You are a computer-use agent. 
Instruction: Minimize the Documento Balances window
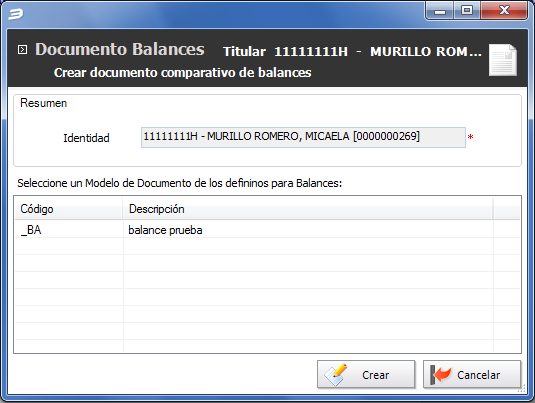(x=440, y=11)
